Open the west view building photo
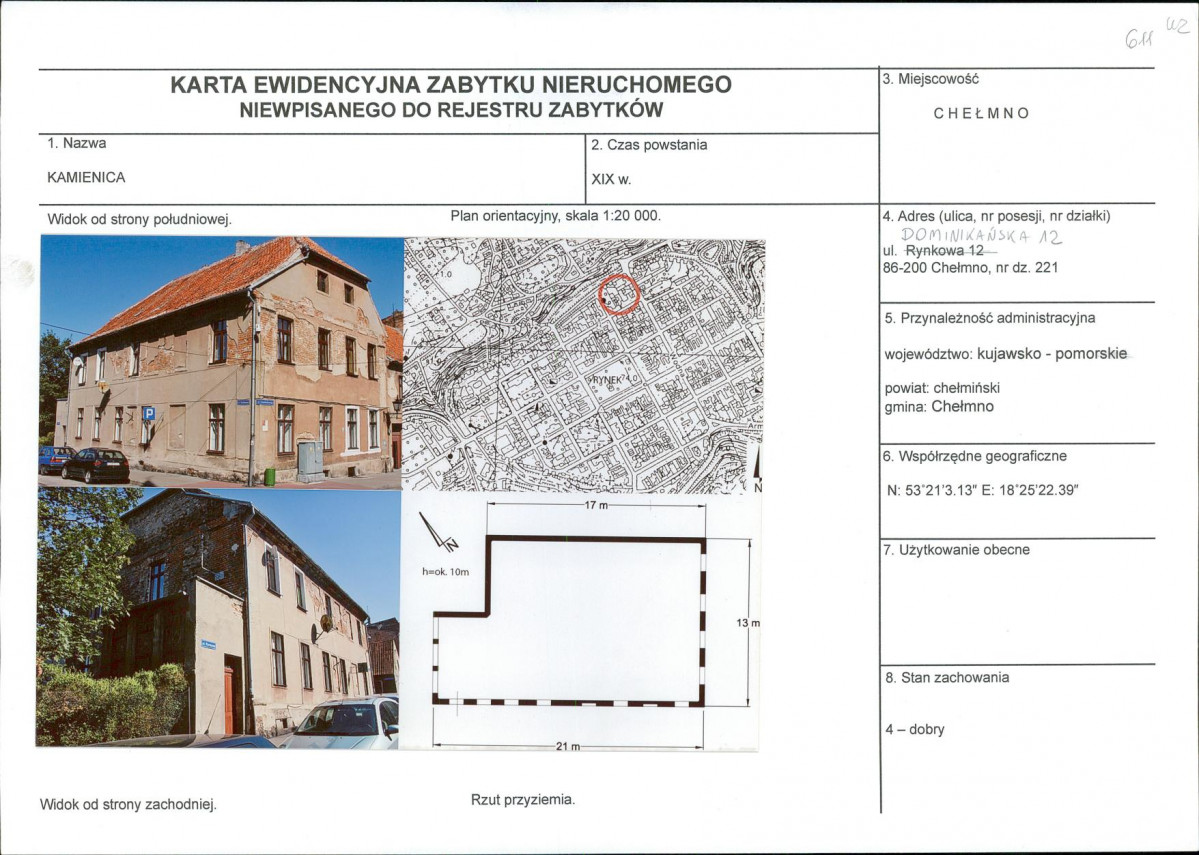1199x855 pixels. click(219, 618)
